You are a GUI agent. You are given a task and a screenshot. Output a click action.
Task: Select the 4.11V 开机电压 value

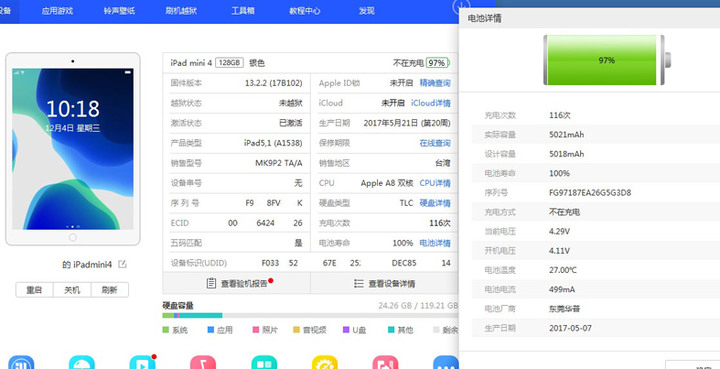click(x=559, y=251)
